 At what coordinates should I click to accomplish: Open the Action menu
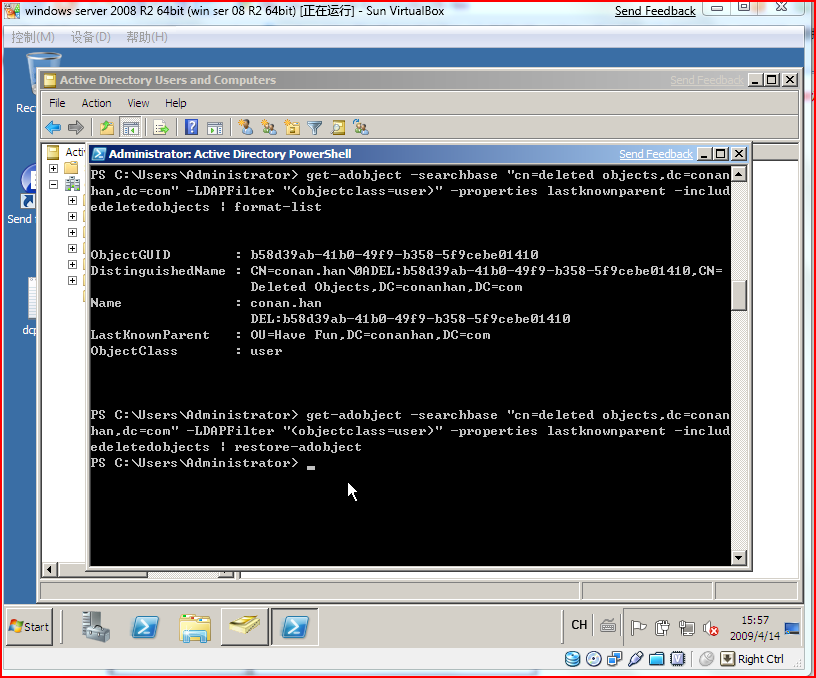[96, 103]
